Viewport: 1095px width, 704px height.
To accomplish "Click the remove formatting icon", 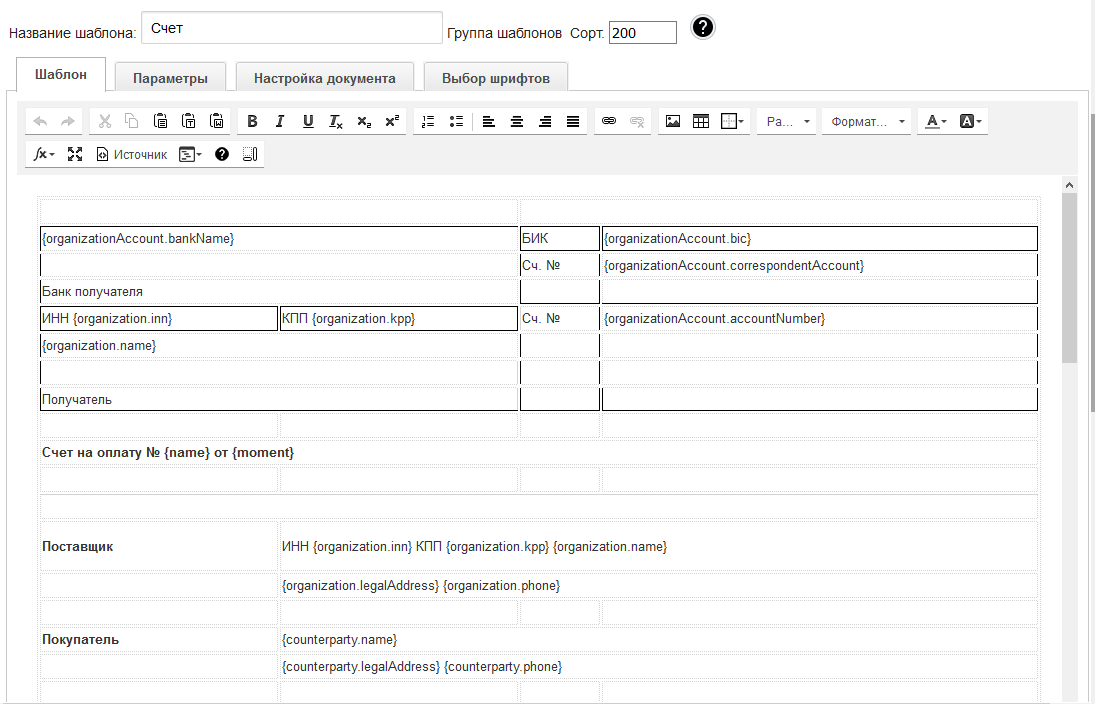I will tap(336, 121).
